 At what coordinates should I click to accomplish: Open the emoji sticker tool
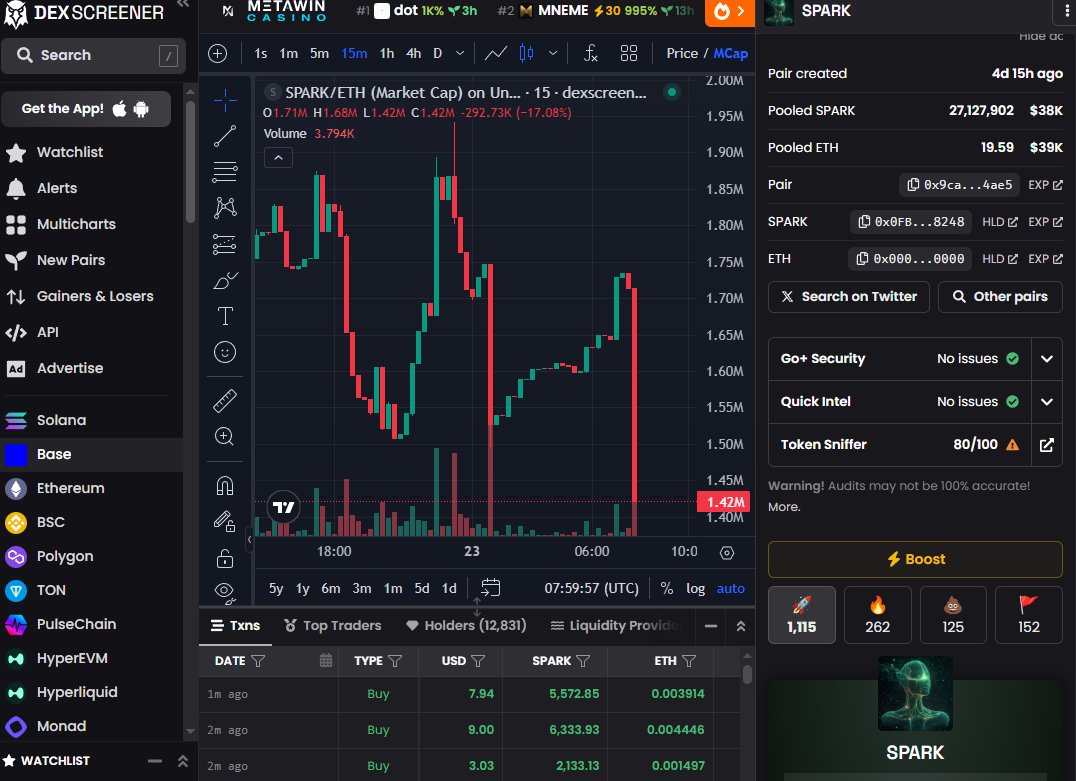click(x=224, y=352)
